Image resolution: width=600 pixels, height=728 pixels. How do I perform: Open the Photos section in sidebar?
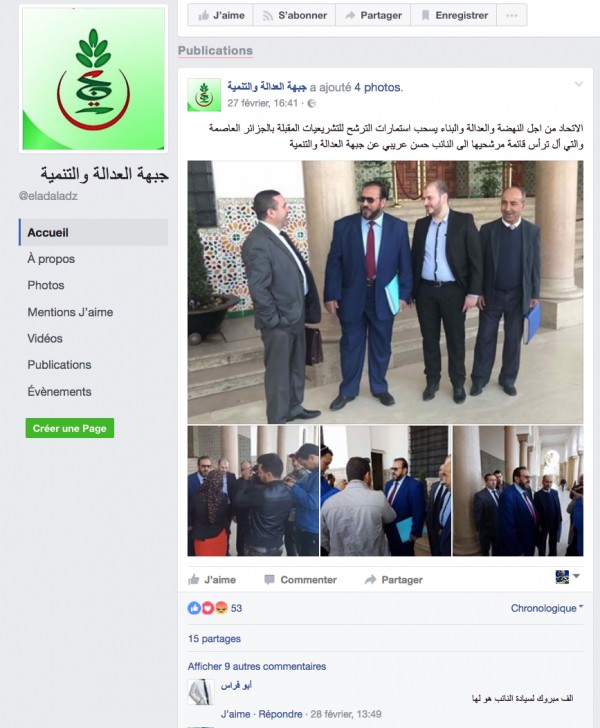[x=46, y=285]
